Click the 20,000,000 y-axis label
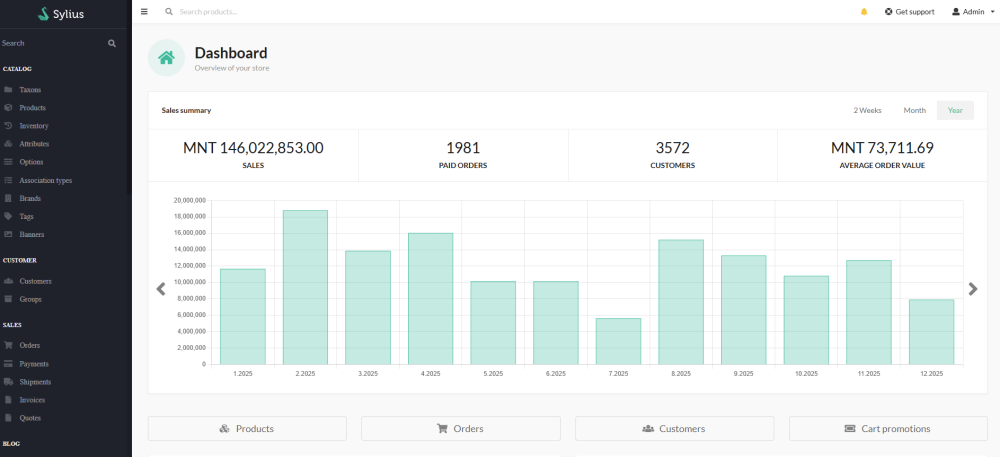Viewport: 1000px width, 457px height. click(x=189, y=200)
